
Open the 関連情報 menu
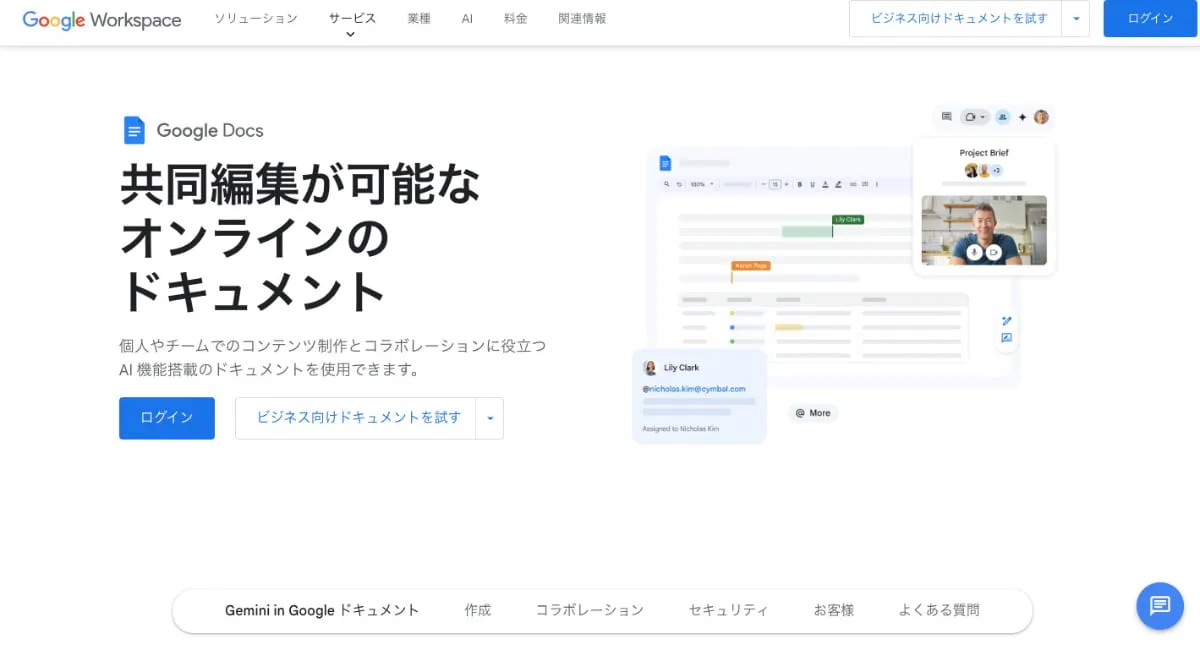[x=582, y=19]
